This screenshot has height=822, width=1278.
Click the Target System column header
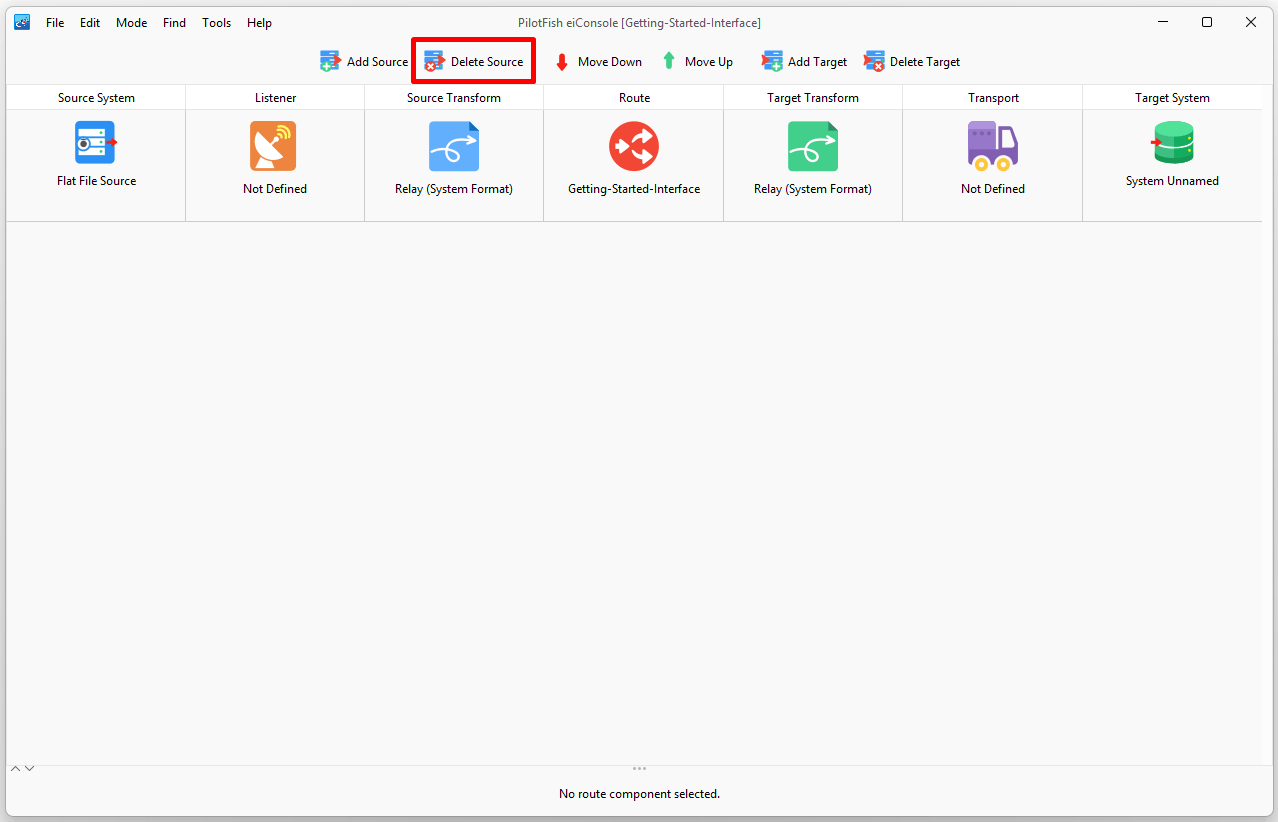coord(1172,98)
